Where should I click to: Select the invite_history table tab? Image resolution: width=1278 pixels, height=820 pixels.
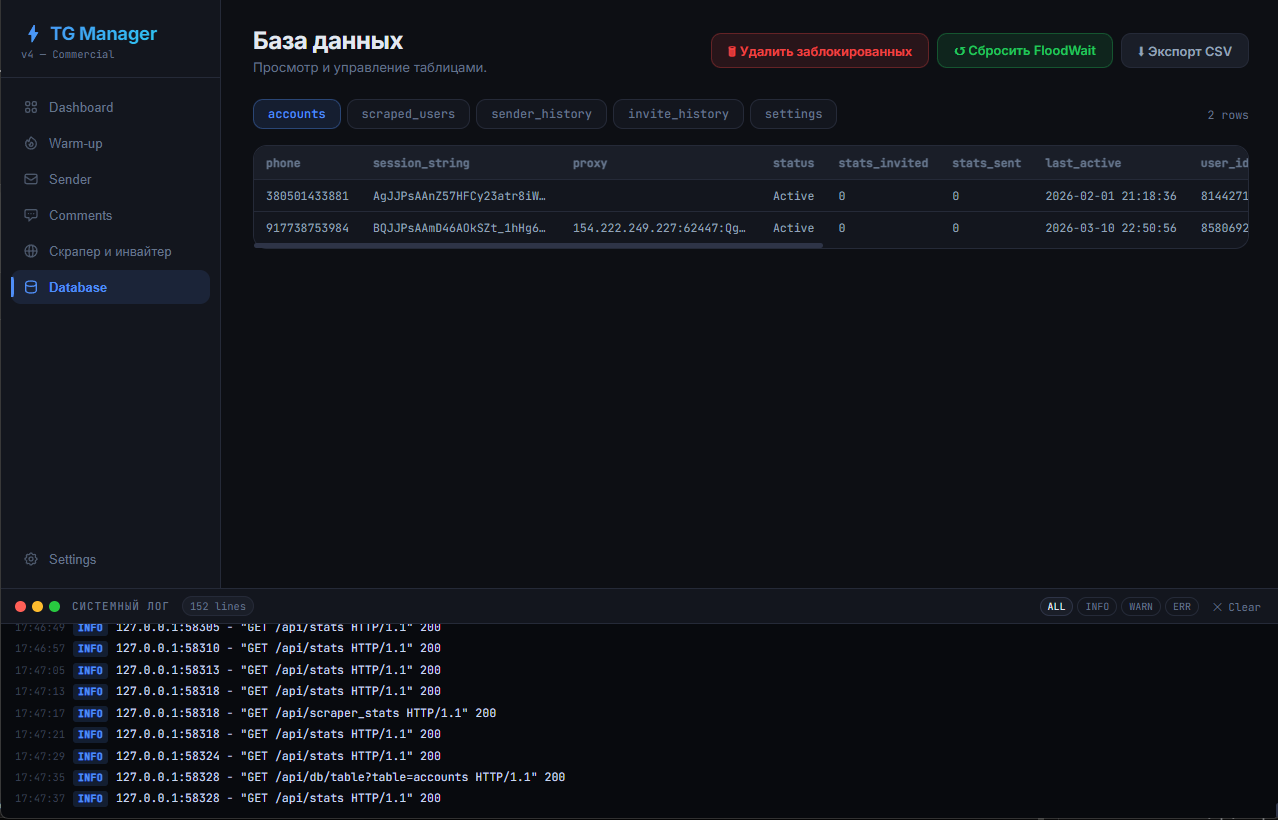(678, 114)
